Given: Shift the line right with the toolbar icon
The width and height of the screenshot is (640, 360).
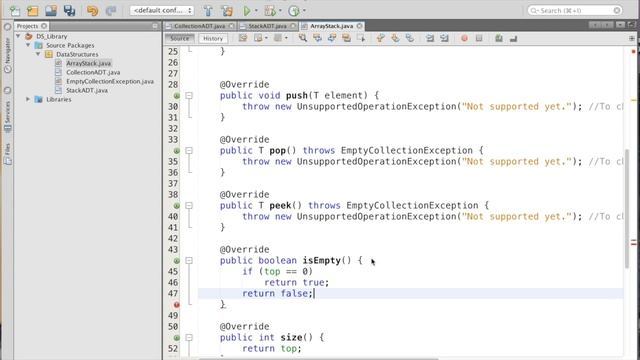Looking at the screenshot, I should pos(444,38).
